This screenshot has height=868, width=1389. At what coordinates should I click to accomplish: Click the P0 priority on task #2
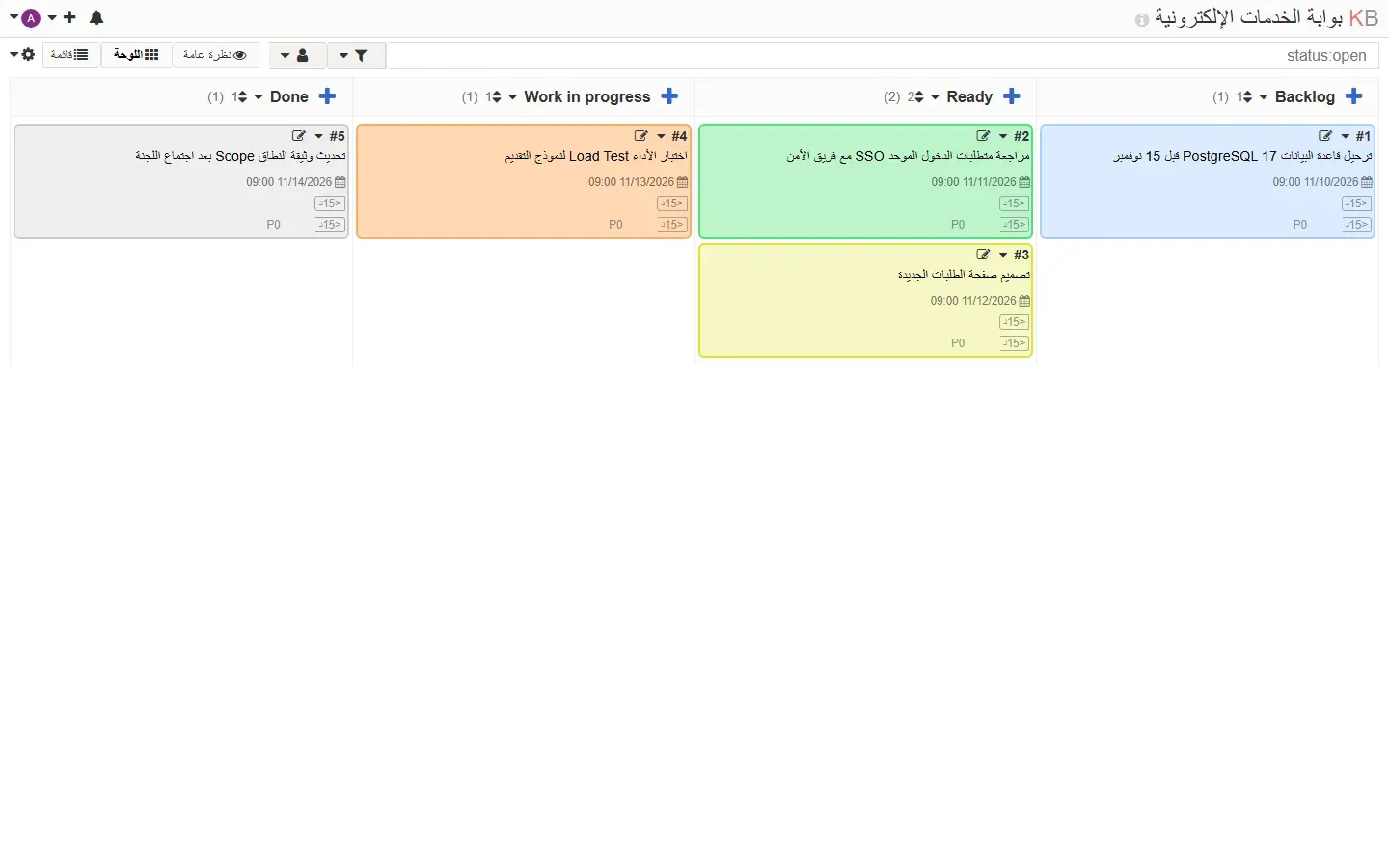tap(958, 225)
